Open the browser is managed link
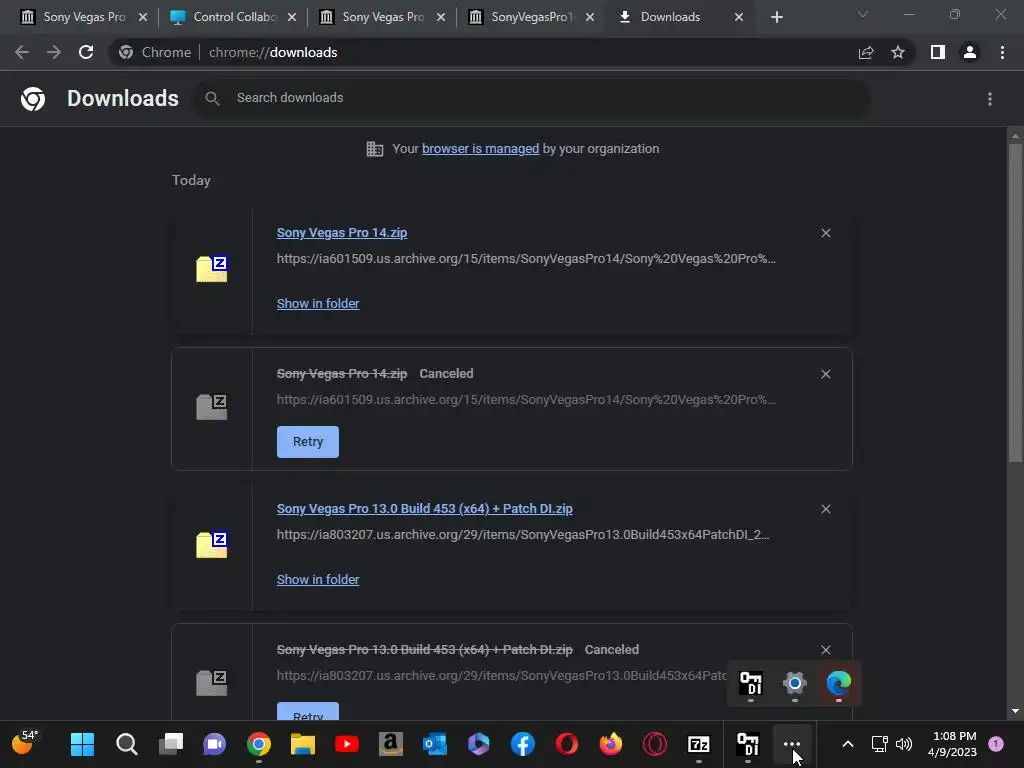The height and width of the screenshot is (768, 1024). [x=481, y=149]
